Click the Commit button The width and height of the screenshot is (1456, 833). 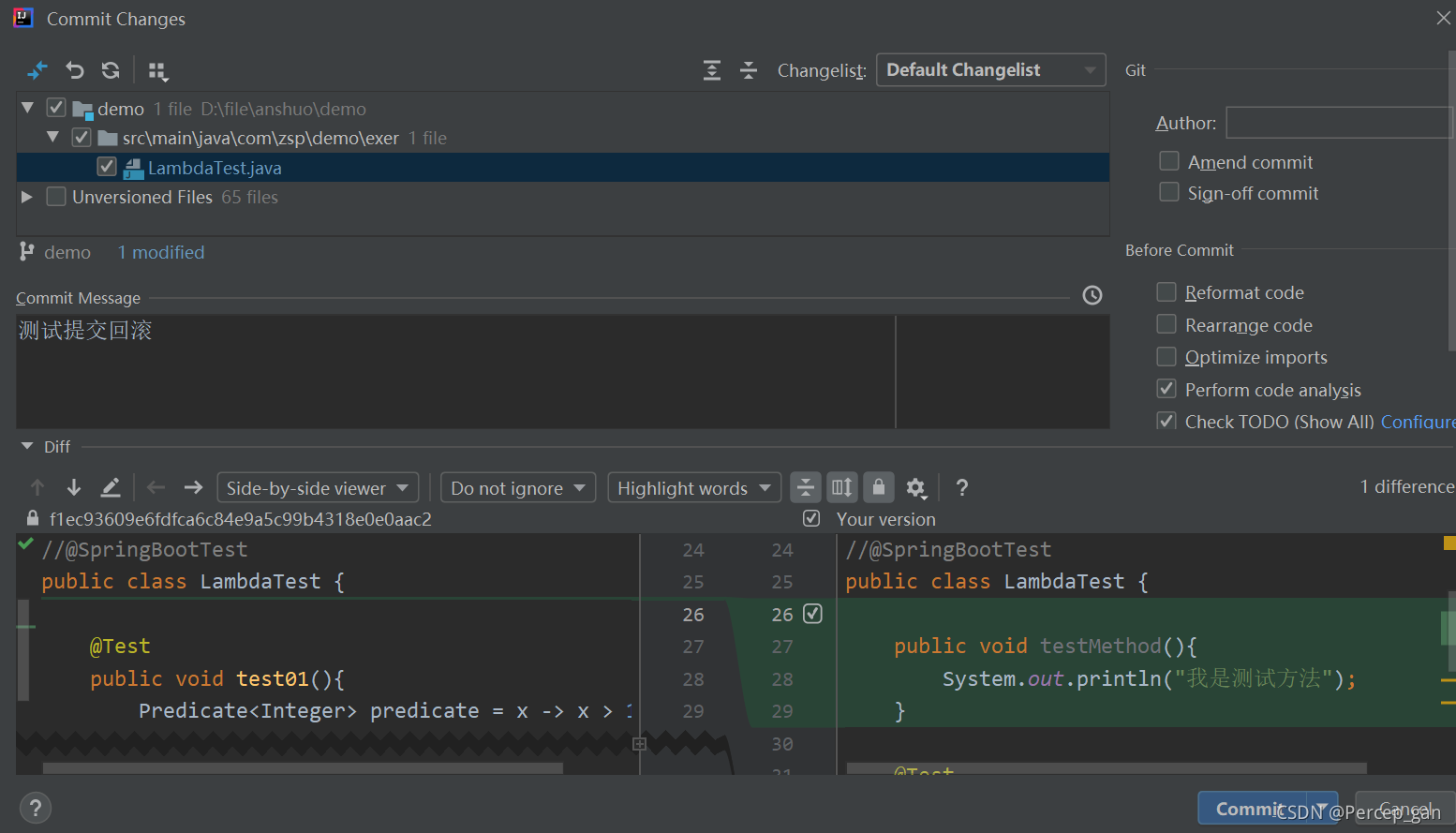[1253, 809]
